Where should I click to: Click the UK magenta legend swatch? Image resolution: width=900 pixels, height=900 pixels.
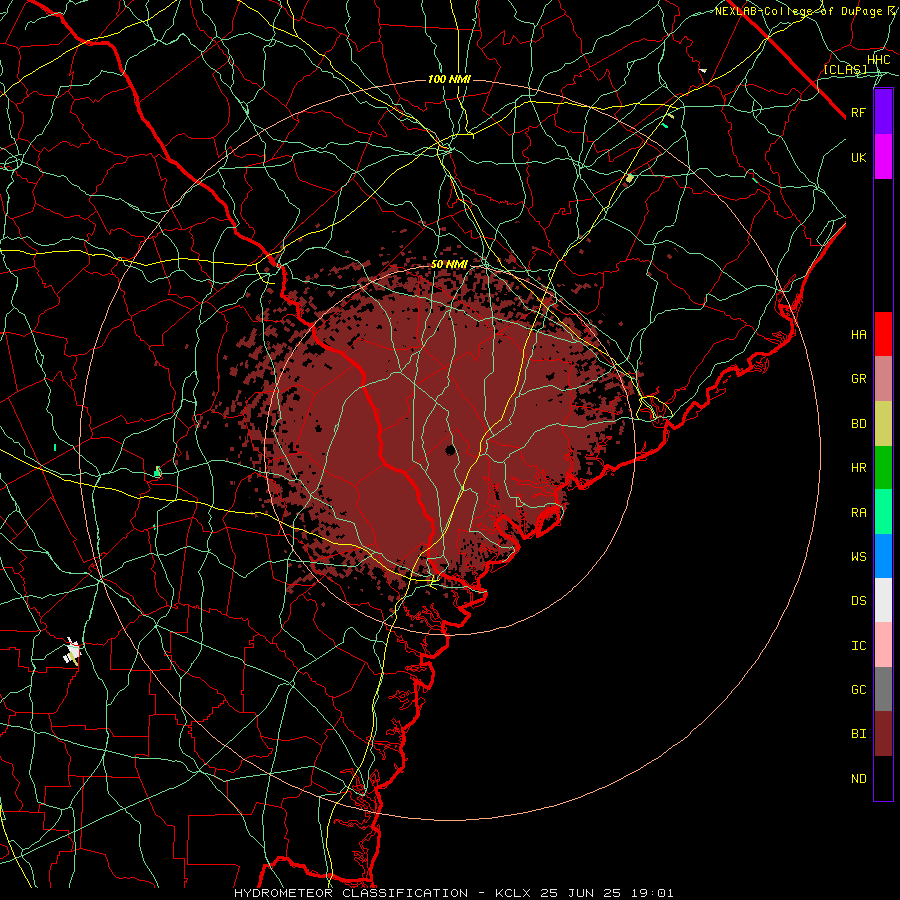pyautogui.click(x=883, y=157)
